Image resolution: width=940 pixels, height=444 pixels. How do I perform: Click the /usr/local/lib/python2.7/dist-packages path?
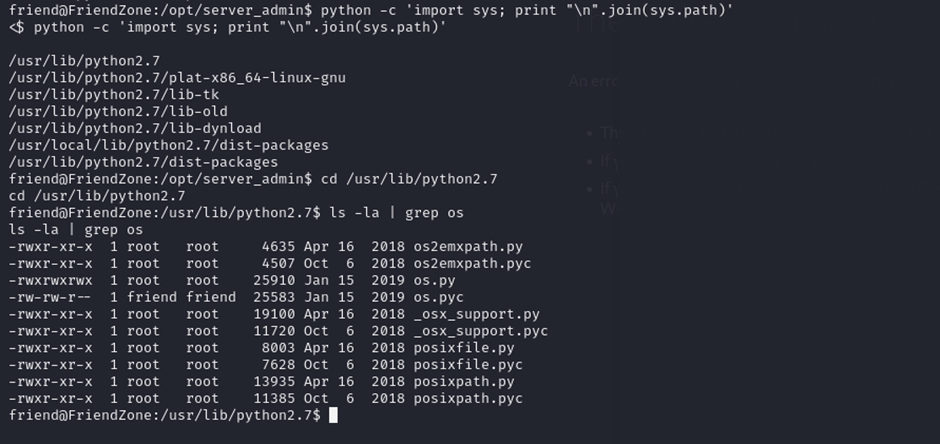coord(168,145)
